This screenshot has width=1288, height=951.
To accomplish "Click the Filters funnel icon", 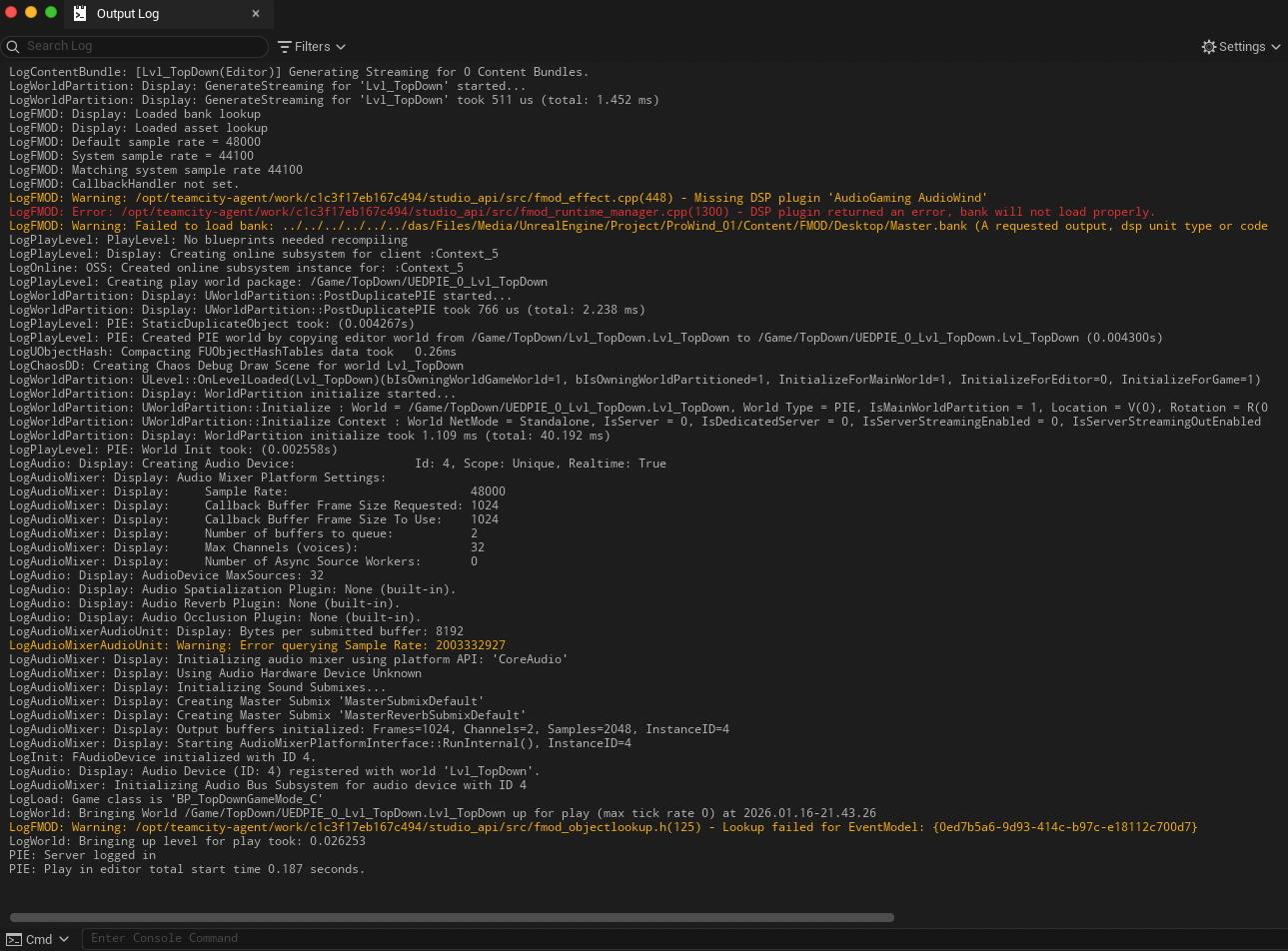I will 285,47.
